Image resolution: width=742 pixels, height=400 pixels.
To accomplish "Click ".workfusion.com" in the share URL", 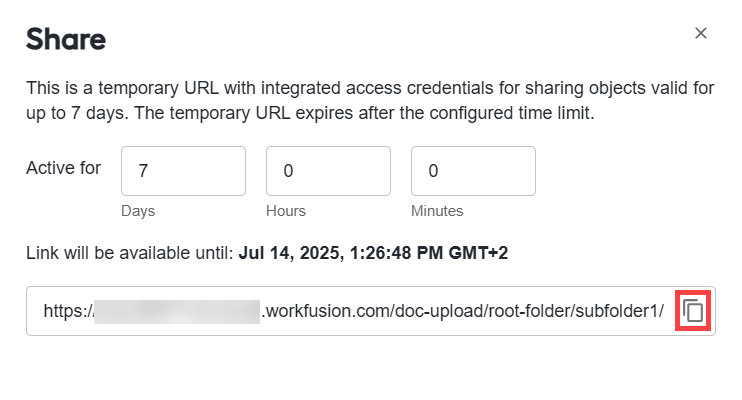I will [325, 311].
